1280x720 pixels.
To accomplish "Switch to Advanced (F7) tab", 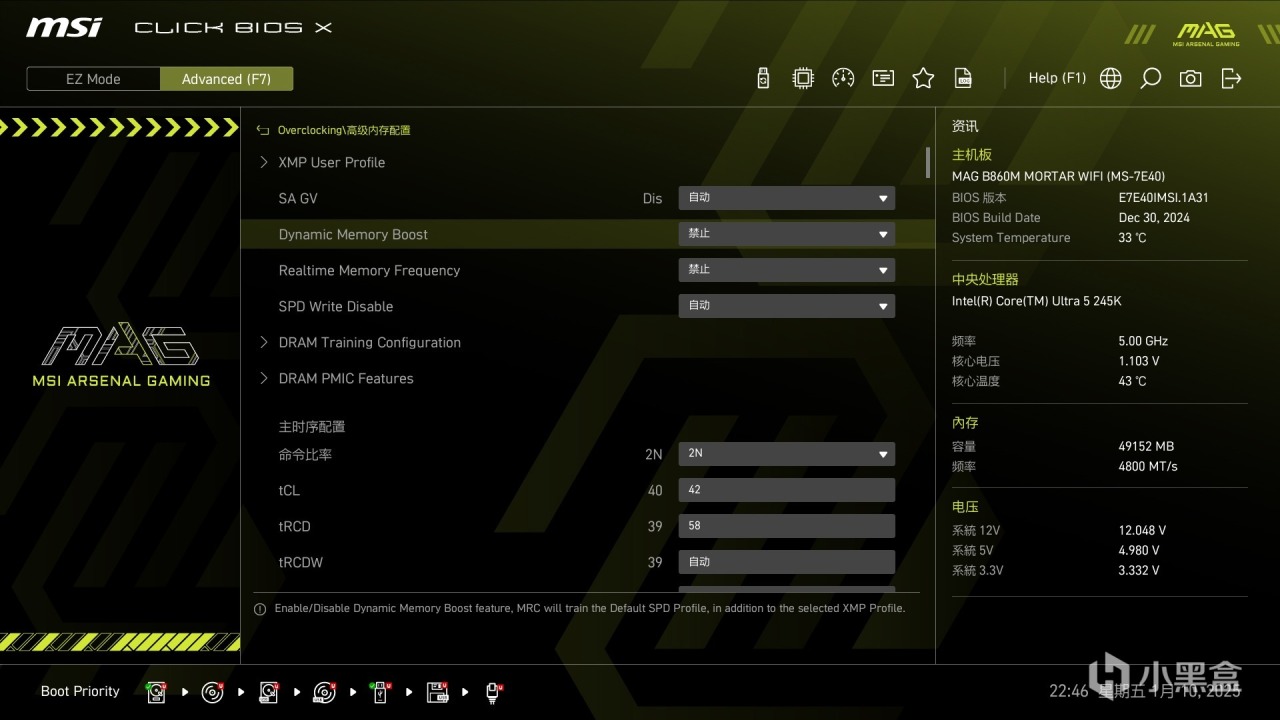I will click(226, 79).
